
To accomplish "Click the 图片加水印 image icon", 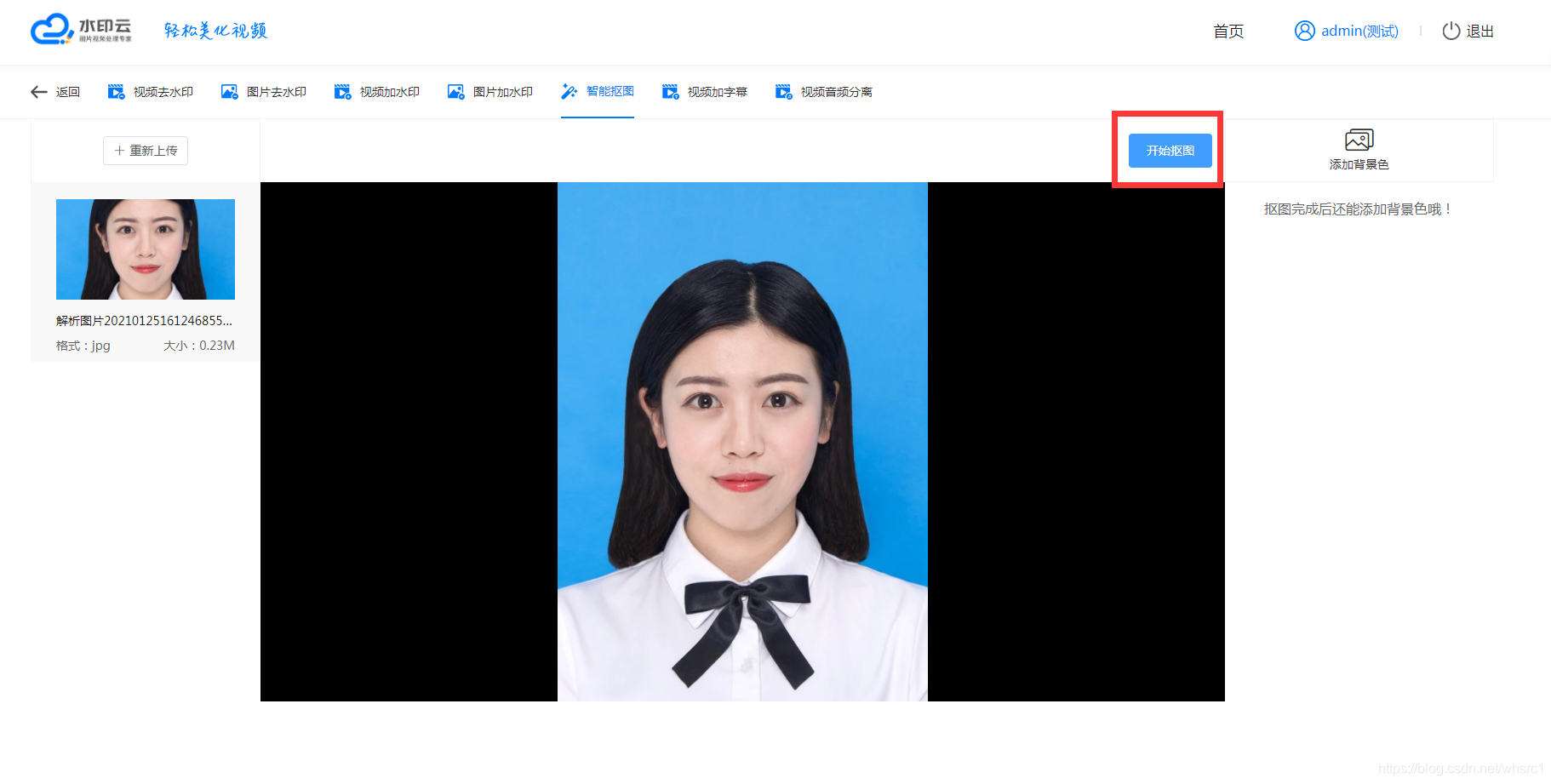I will tap(455, 92).
